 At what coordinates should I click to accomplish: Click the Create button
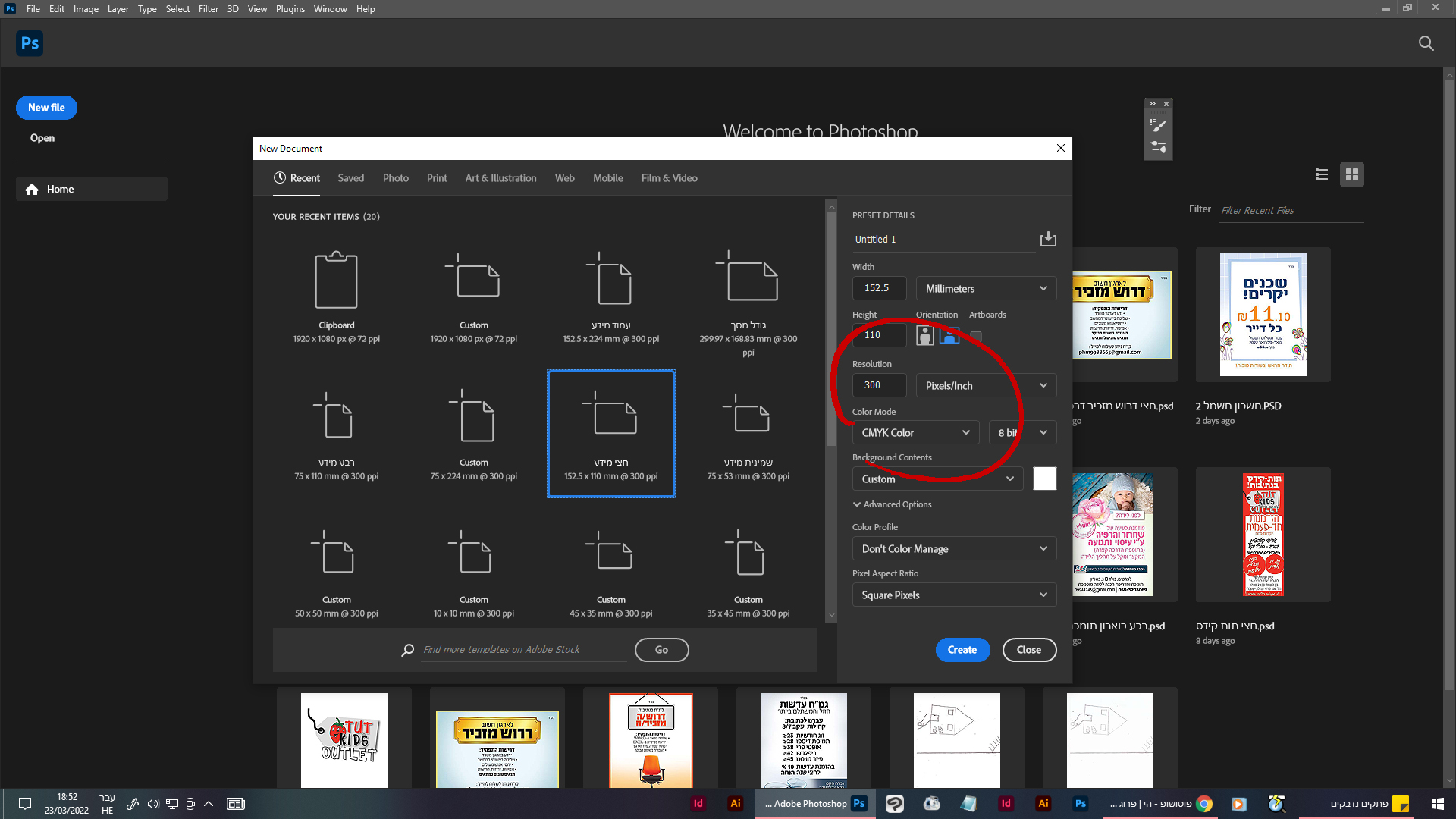962,650
